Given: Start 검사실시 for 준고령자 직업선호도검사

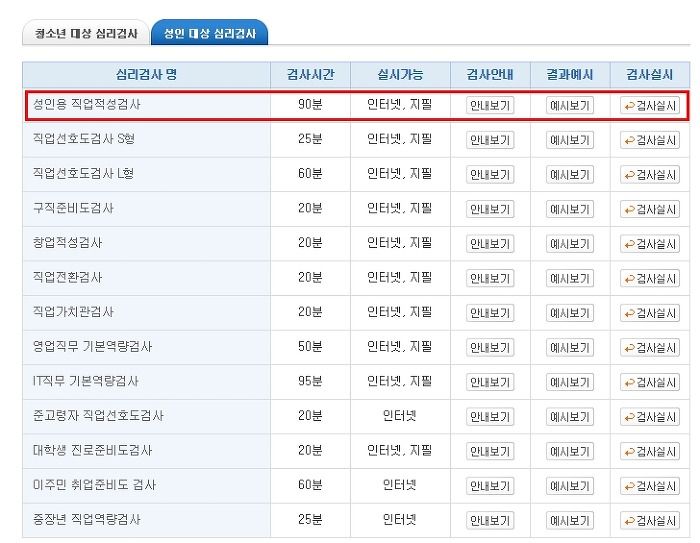Looking at the screenshot, I should coord(650,417).
